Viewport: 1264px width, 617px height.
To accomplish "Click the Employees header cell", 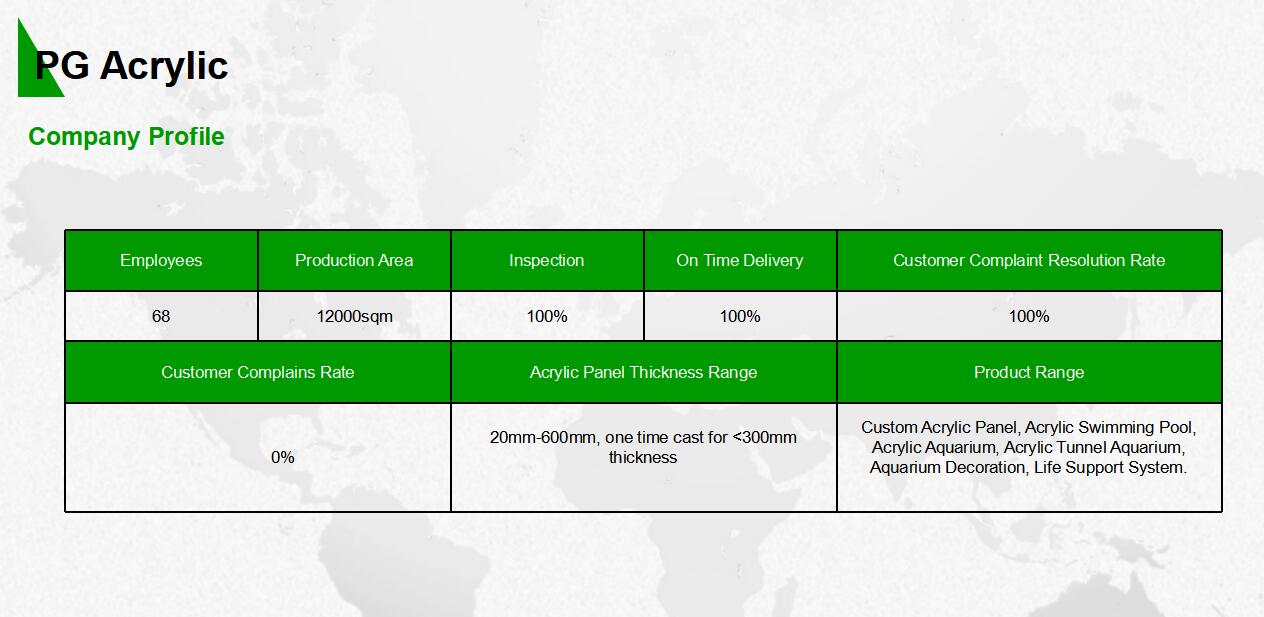I will [x=161, y=260].
